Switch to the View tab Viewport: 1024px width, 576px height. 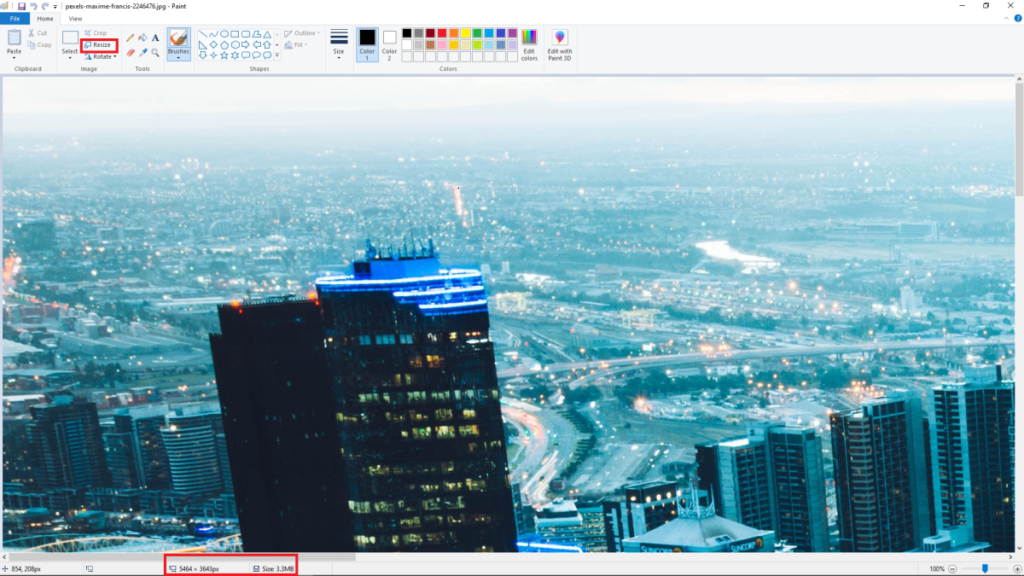[75, 18]
